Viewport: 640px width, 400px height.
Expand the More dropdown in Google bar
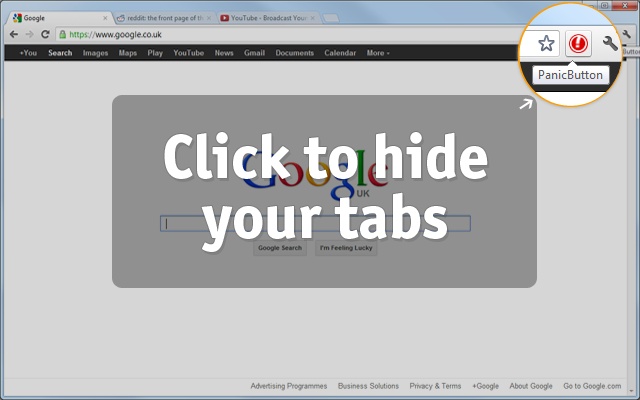(378, 53)
